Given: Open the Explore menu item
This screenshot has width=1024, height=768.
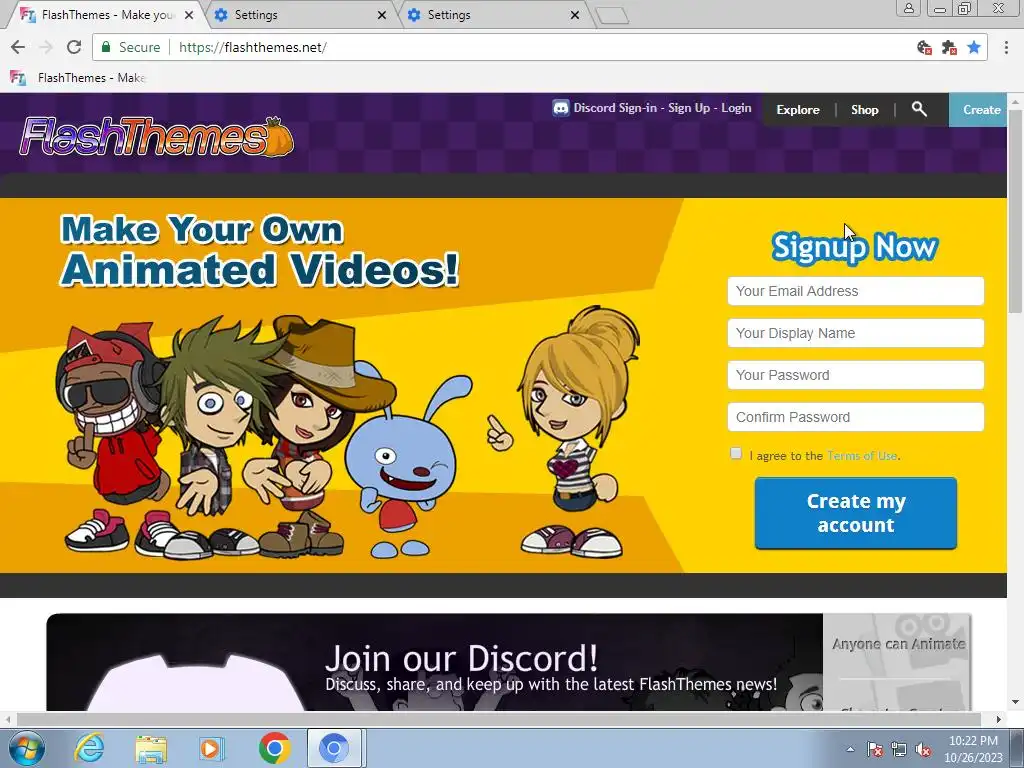Looking at the screenshot, I should tap(797, 110).
